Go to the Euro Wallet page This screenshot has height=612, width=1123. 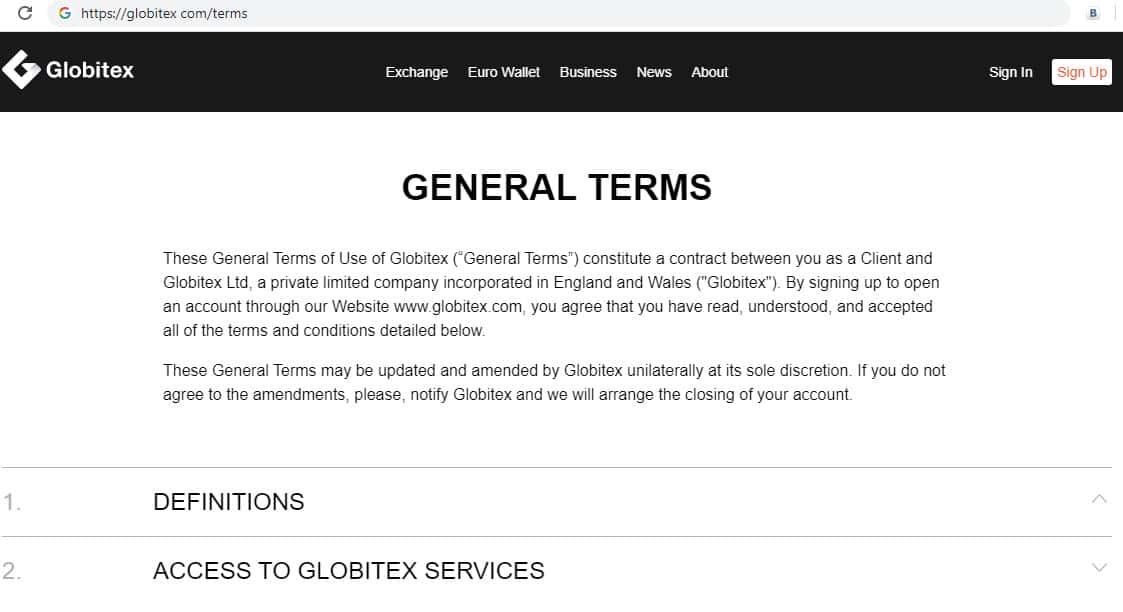pyautogui.click(x=504, y=72)
